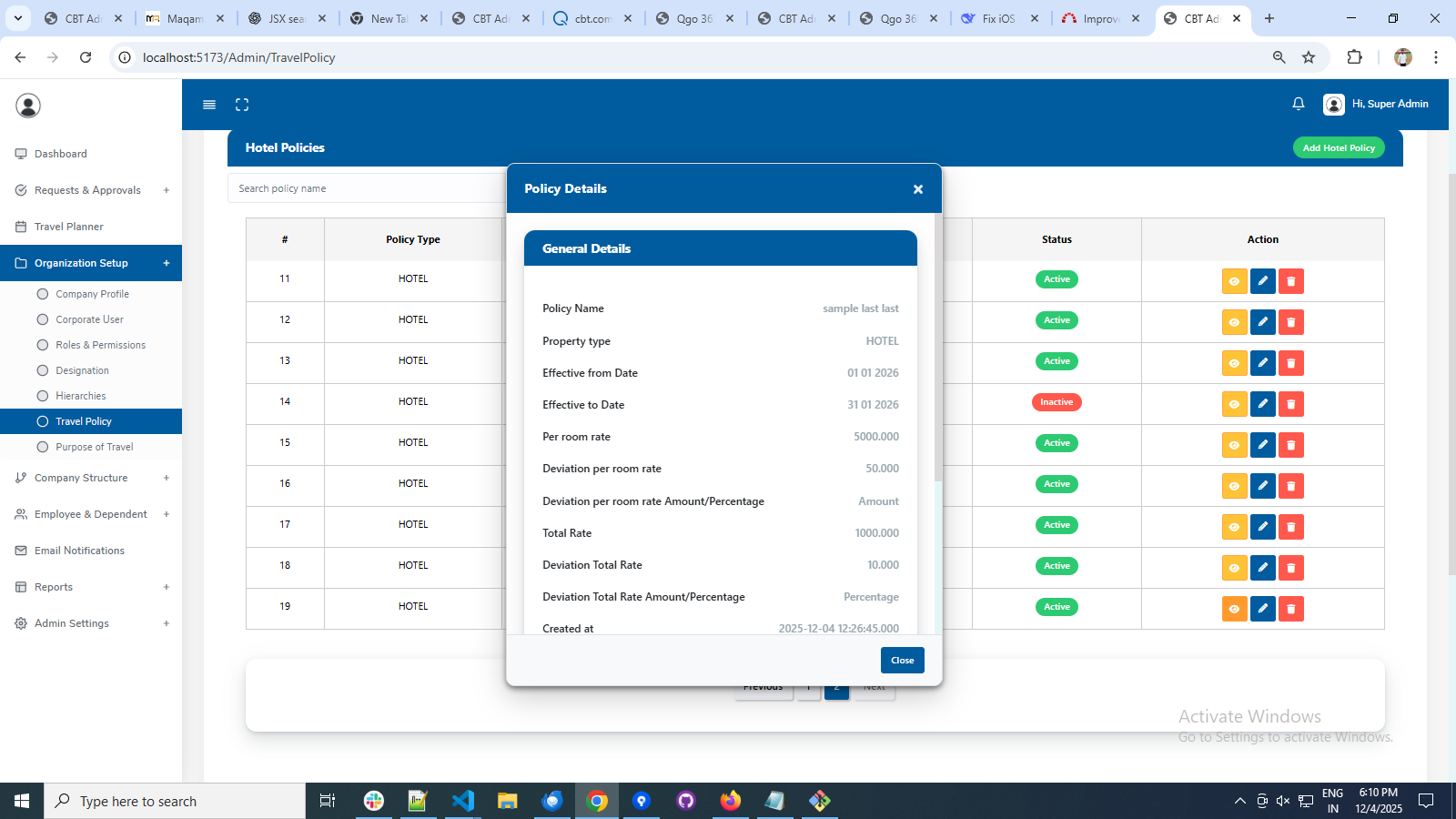1456x819 pixels.
Task: Click the Add Hotel Policy button
Action: pos(1338,147)
